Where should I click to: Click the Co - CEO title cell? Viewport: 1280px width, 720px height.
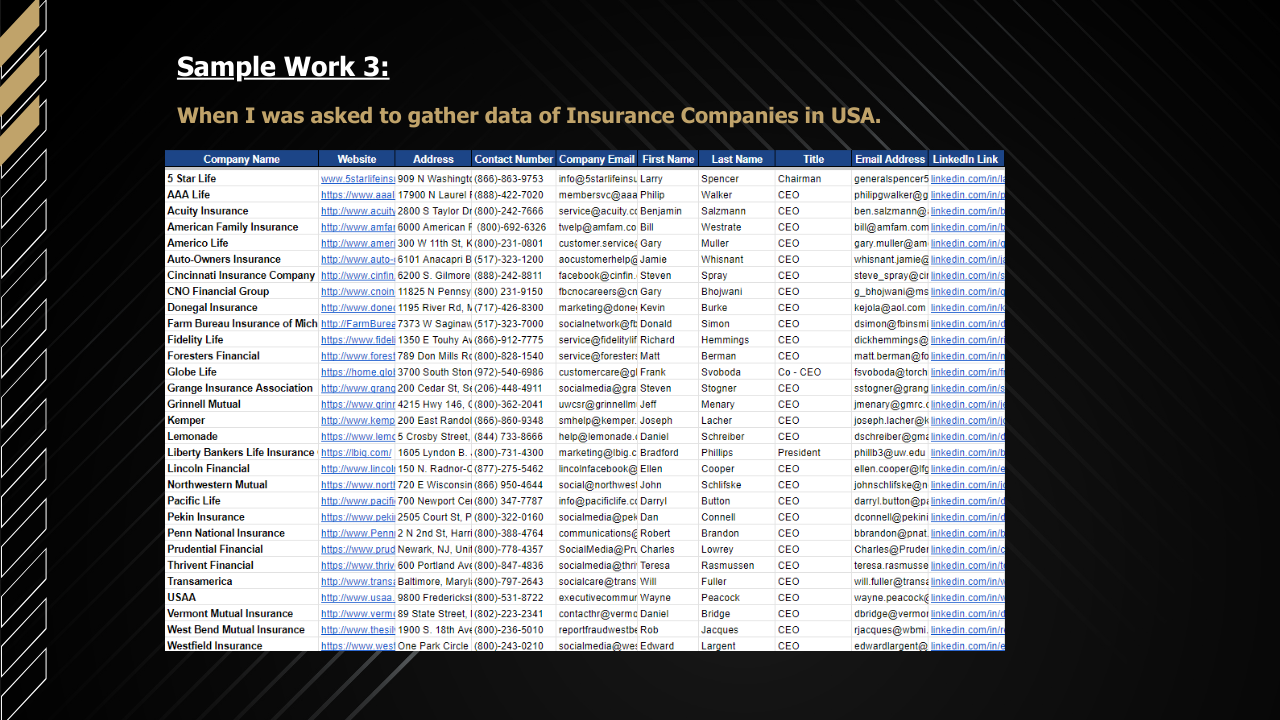(x=799, y=372)
